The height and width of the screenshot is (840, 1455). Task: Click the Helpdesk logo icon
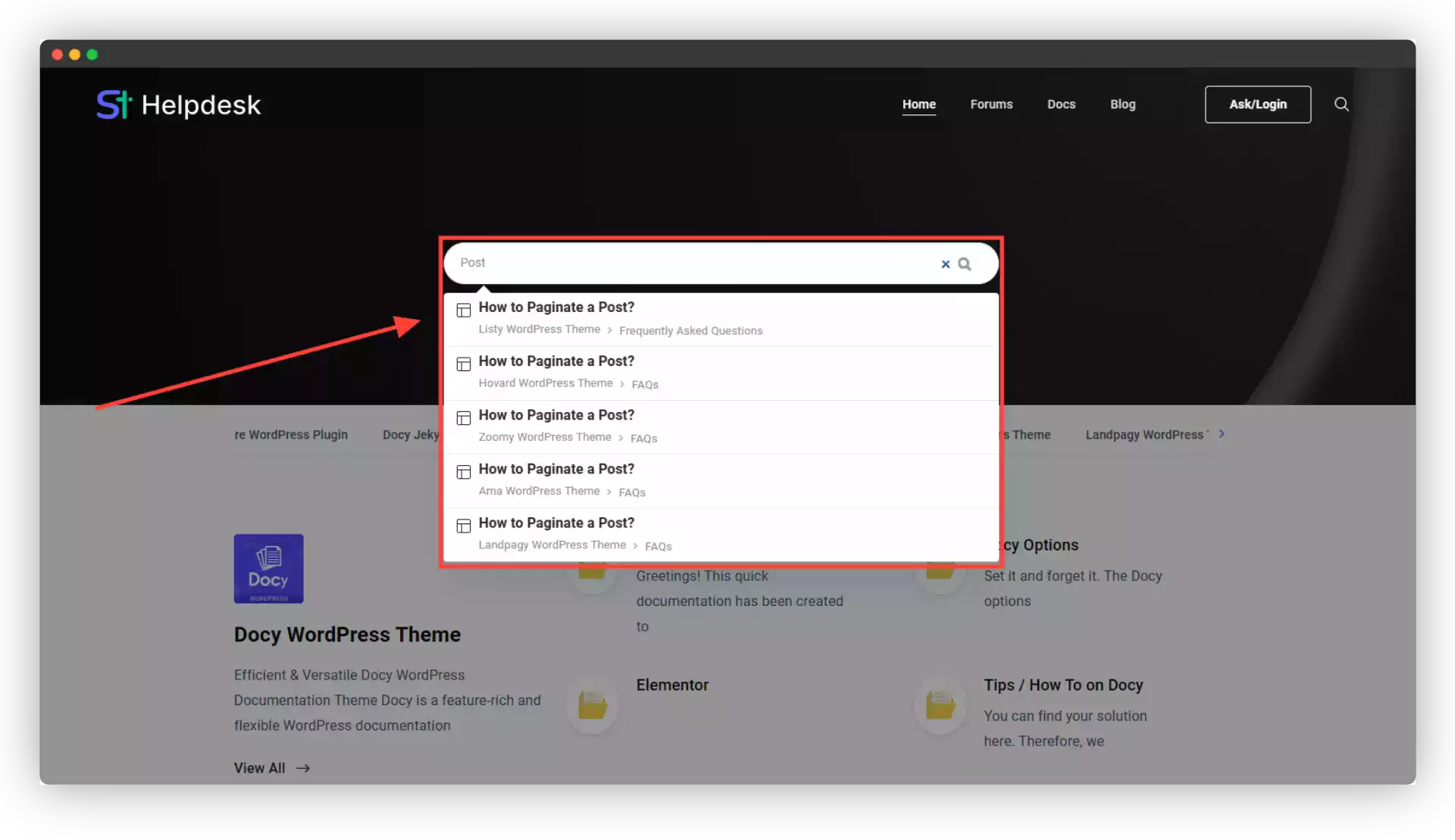tap(114, 104)
